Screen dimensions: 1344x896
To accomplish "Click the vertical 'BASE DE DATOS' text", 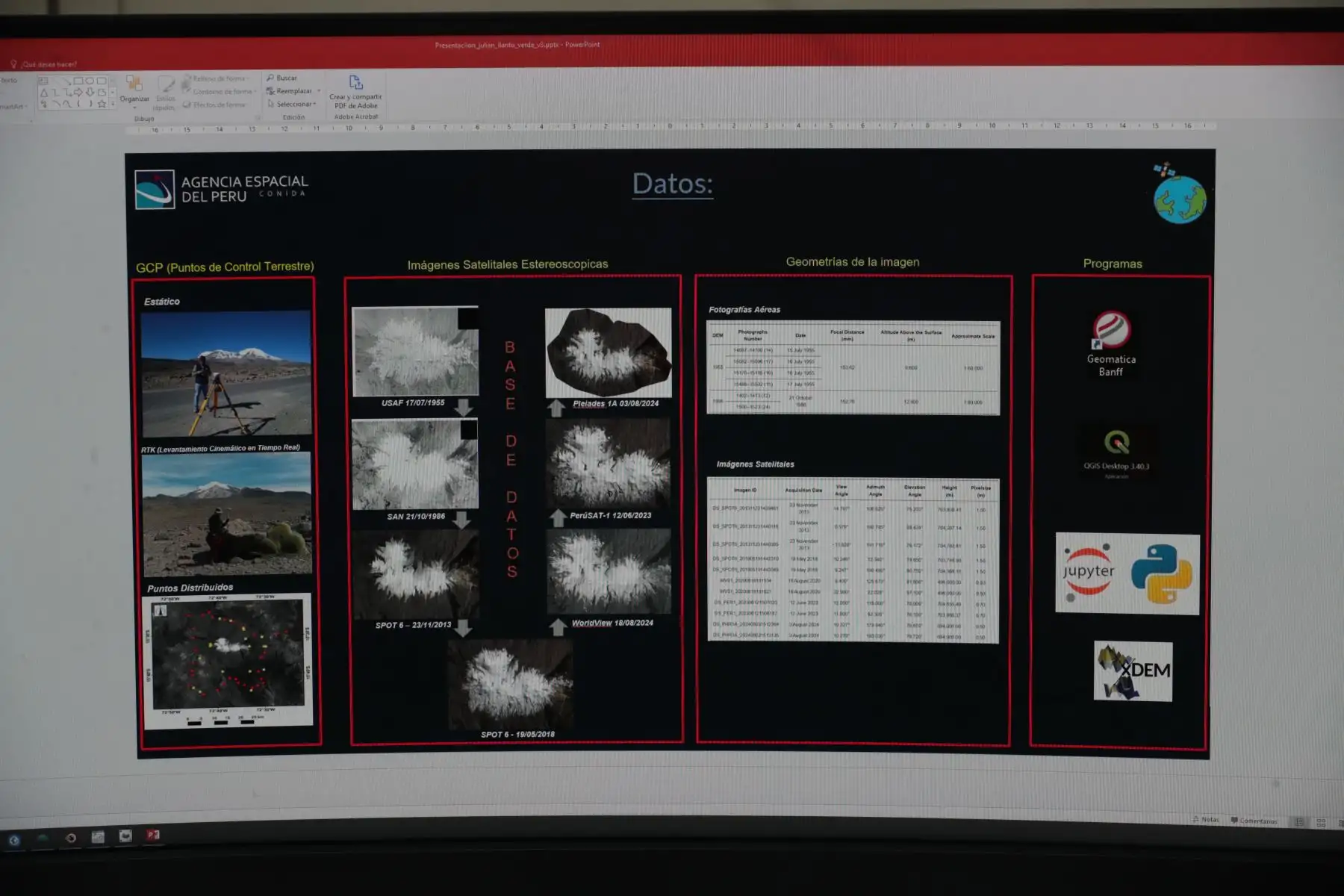I will pos(511,459).
